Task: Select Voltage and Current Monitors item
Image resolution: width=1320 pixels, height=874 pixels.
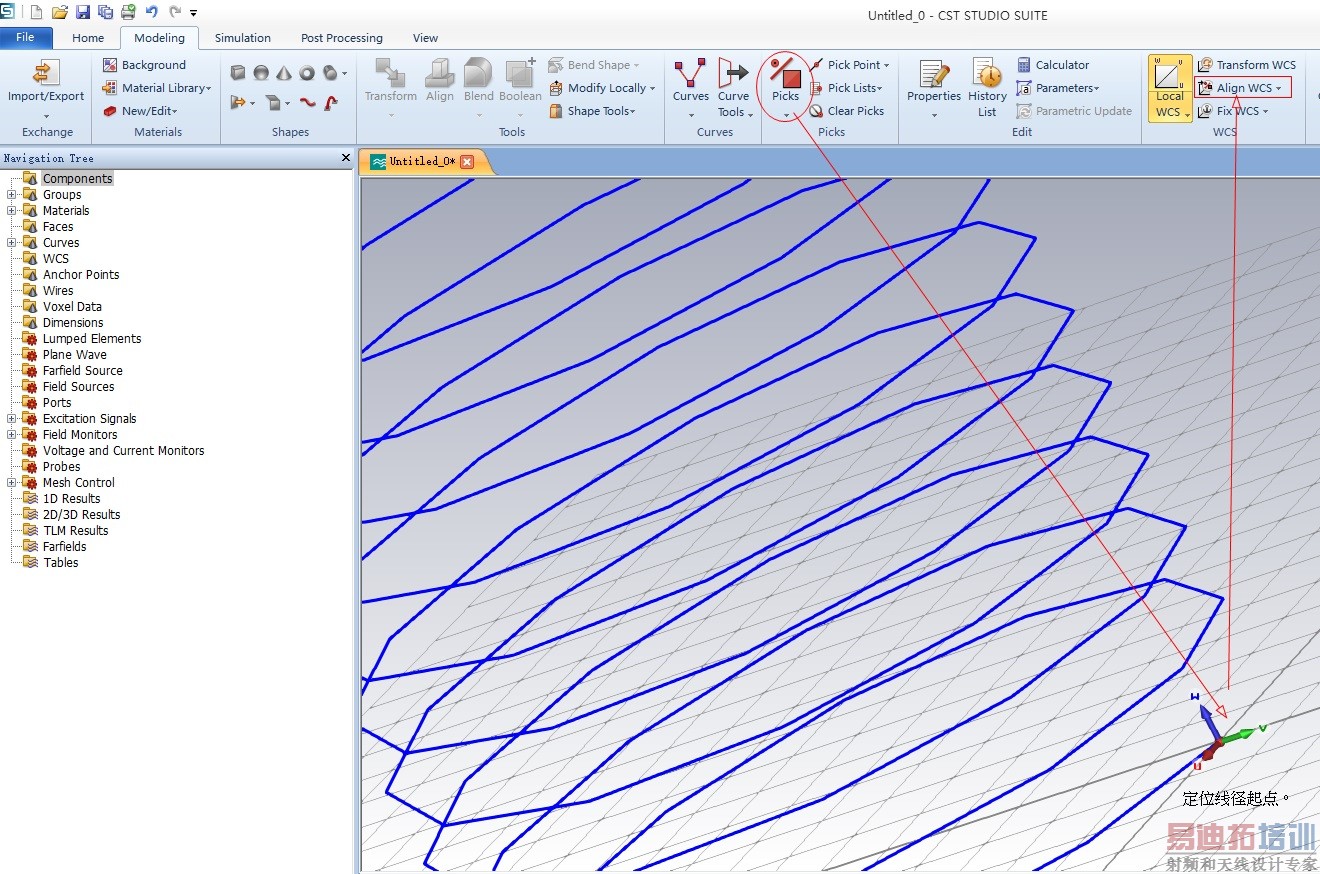Action: click(x=123, y=451)
